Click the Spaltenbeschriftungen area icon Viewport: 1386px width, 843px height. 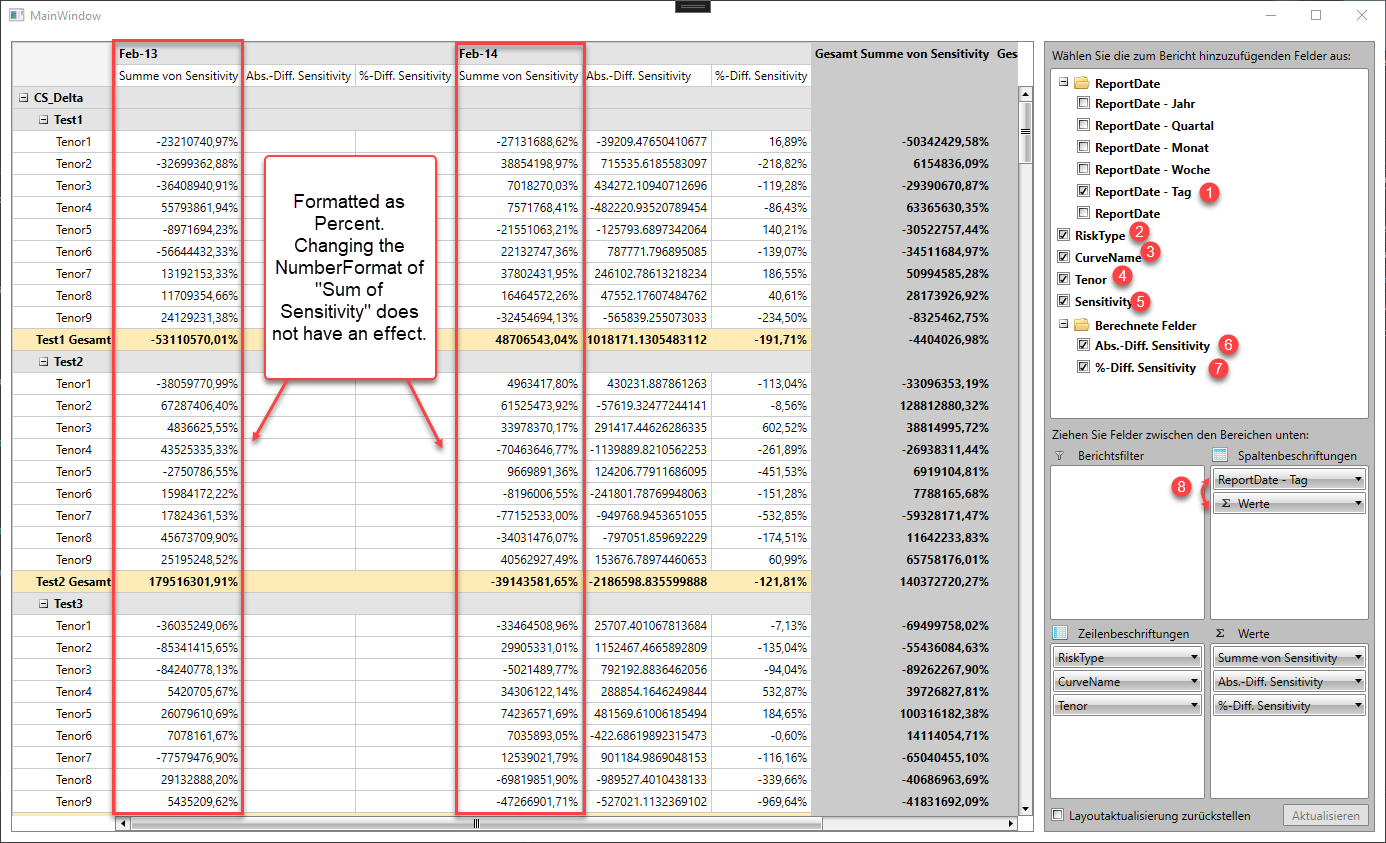pos(1219,455)
